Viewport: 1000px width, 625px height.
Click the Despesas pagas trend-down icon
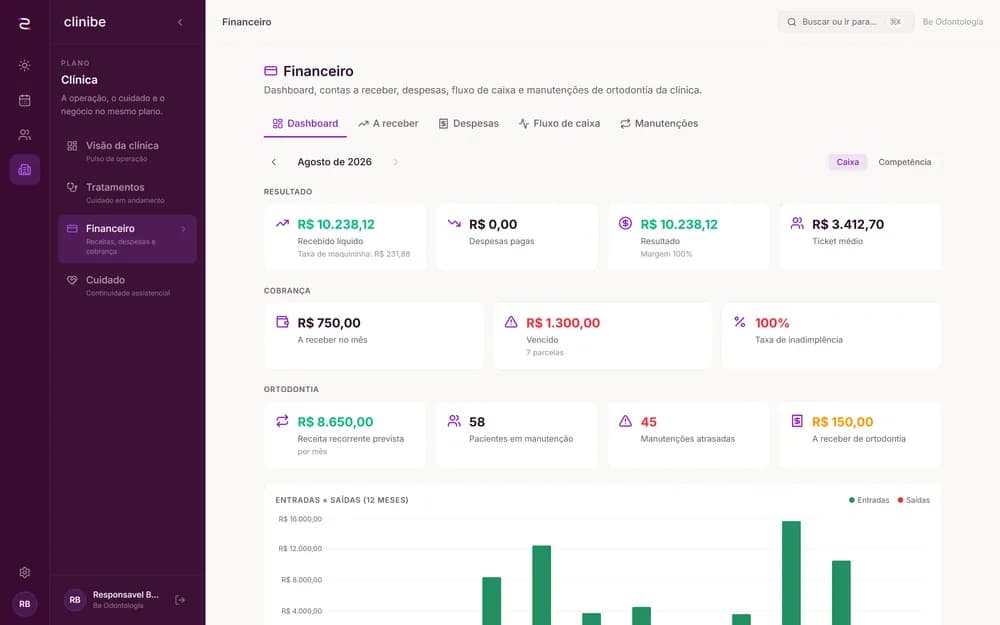[454, 224]
